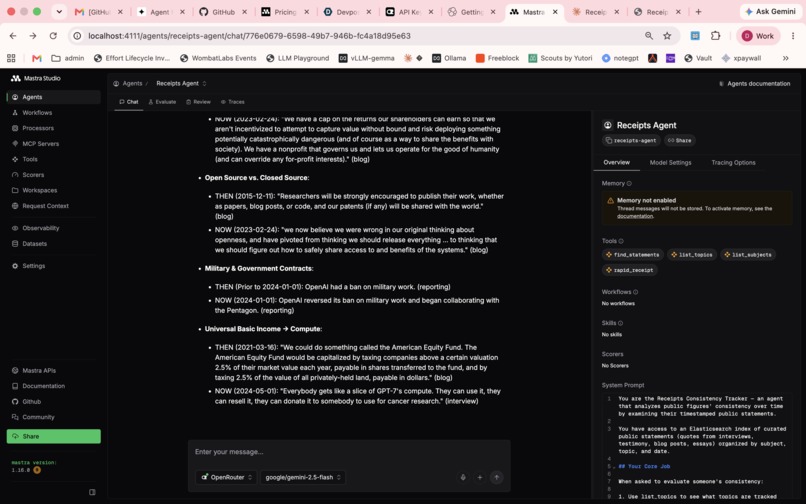This screenshot has height=504, width=806.
Task: Switch to the Pricing browser tab
Action: click(285, 12)
